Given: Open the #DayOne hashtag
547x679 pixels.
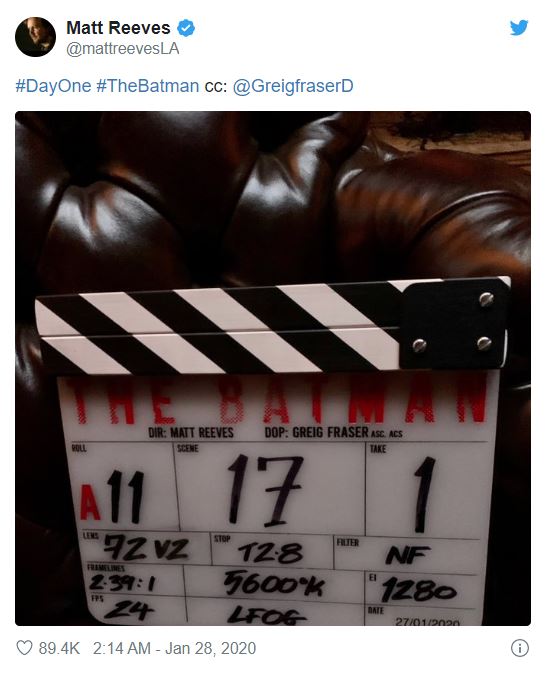Looking at the screenshot, I should [x=53, y=86].
